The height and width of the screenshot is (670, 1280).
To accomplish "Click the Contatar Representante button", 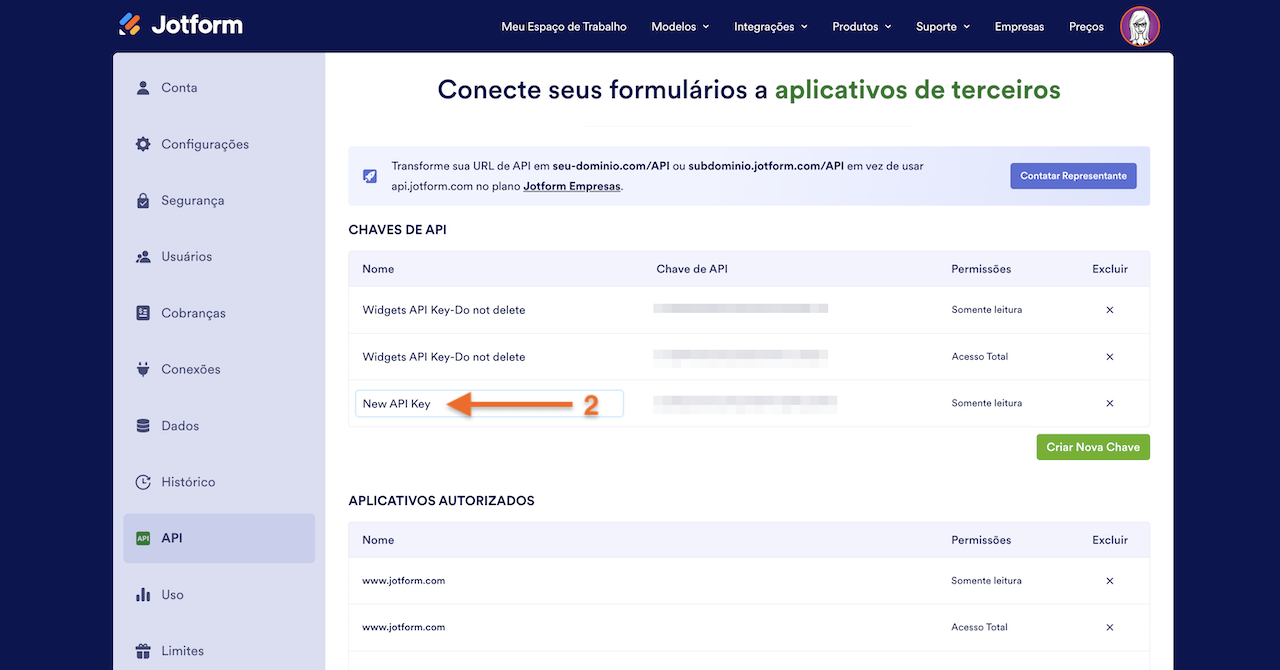I will point(1073,176).
